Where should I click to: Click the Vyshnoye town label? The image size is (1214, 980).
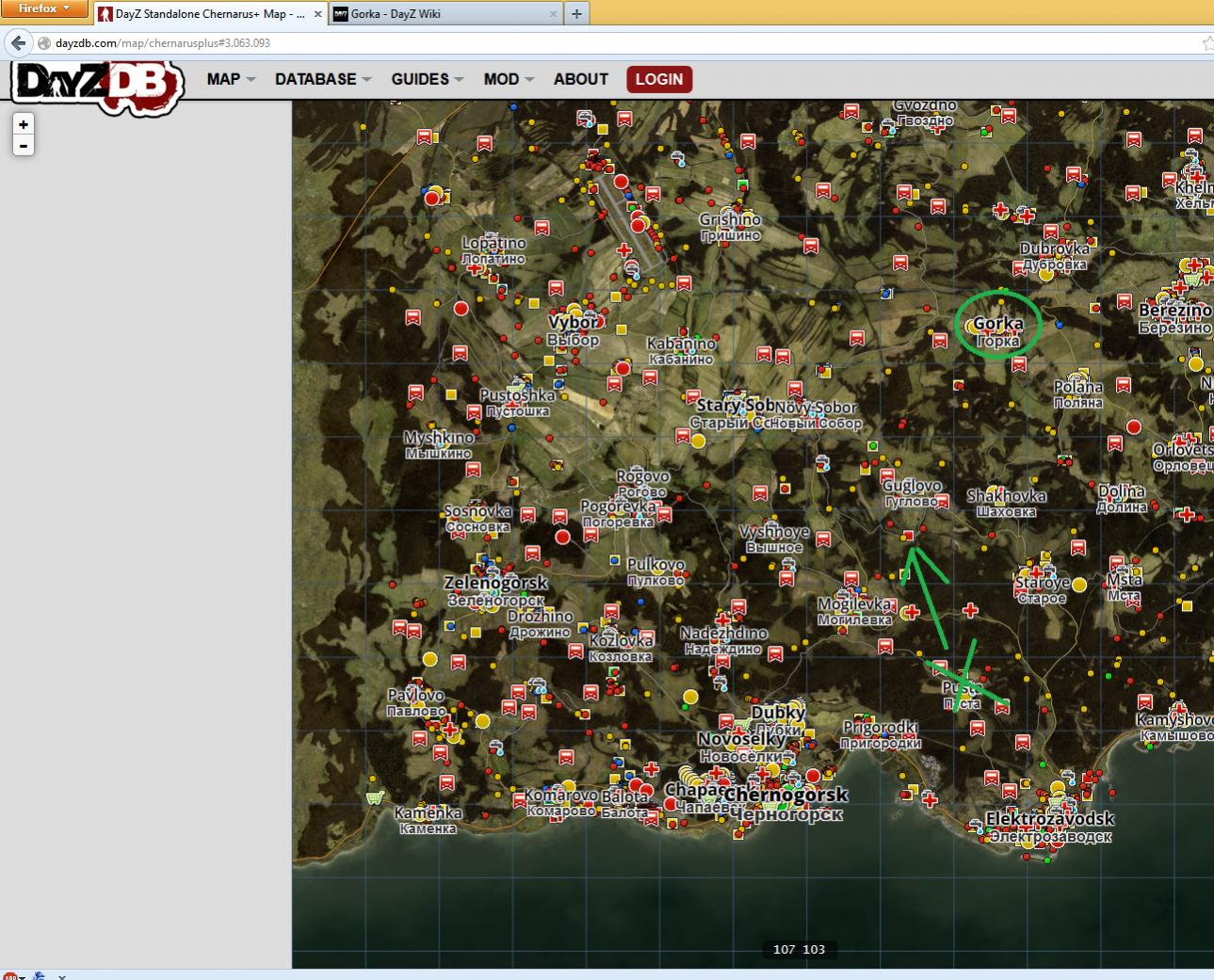pyautogui.click(x=774, y=538)
